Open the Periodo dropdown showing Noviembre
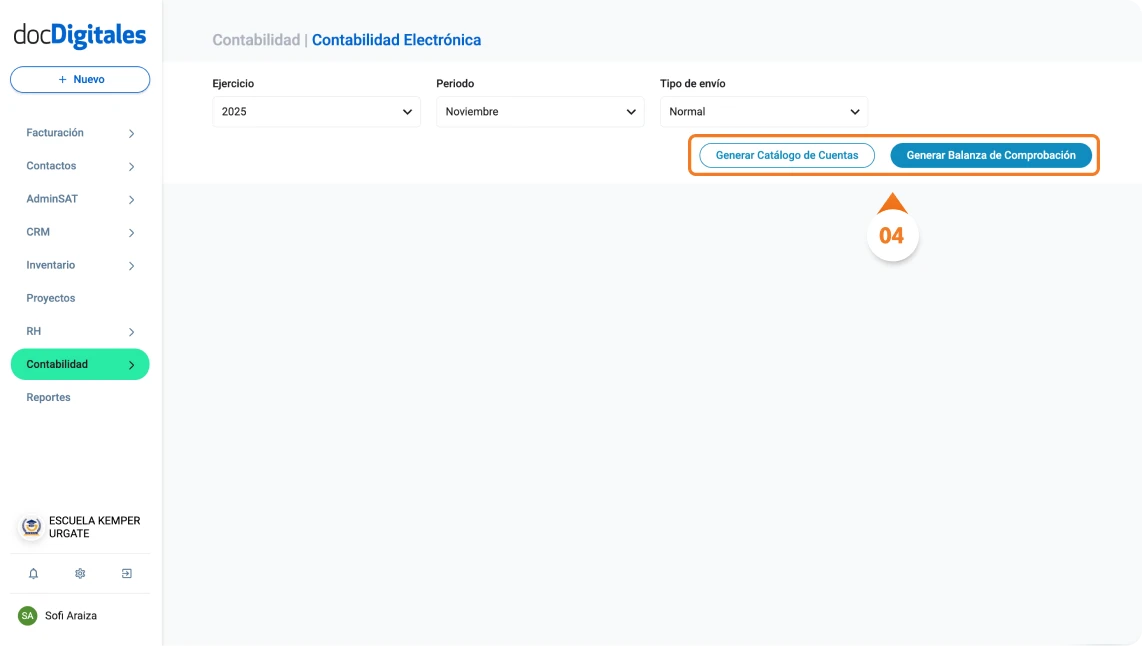This screenshot has width=1142, height=646. (x=539, y=112)
